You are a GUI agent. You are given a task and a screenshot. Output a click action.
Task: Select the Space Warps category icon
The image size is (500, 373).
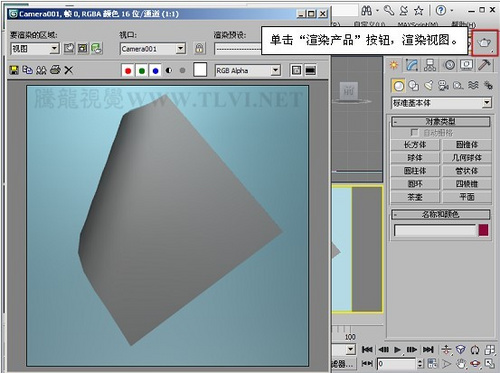473,86
